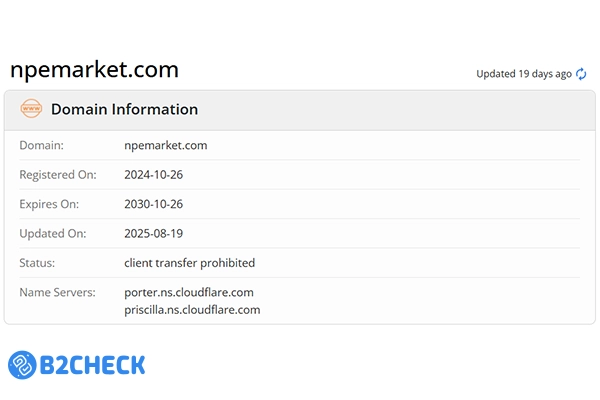Click the expiry date 2030-10-26
Screen dimensions: 600x400
(x=153, y=204)
